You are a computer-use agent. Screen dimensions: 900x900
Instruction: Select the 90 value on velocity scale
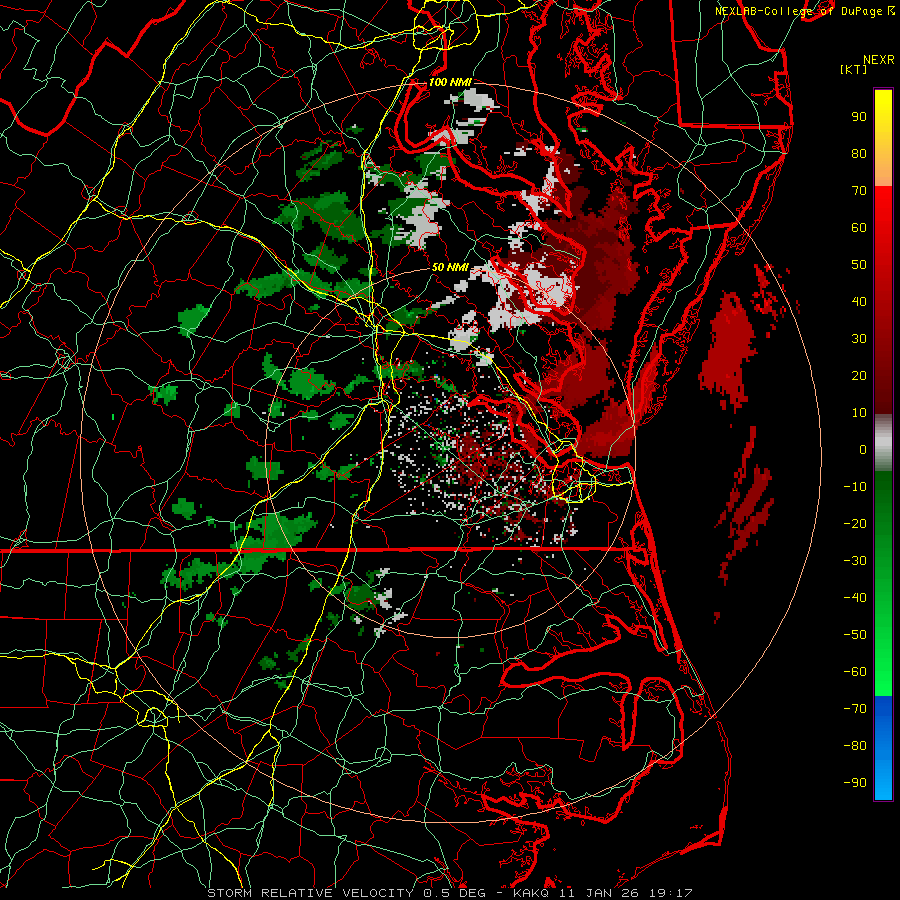click(x=859, y=117)
